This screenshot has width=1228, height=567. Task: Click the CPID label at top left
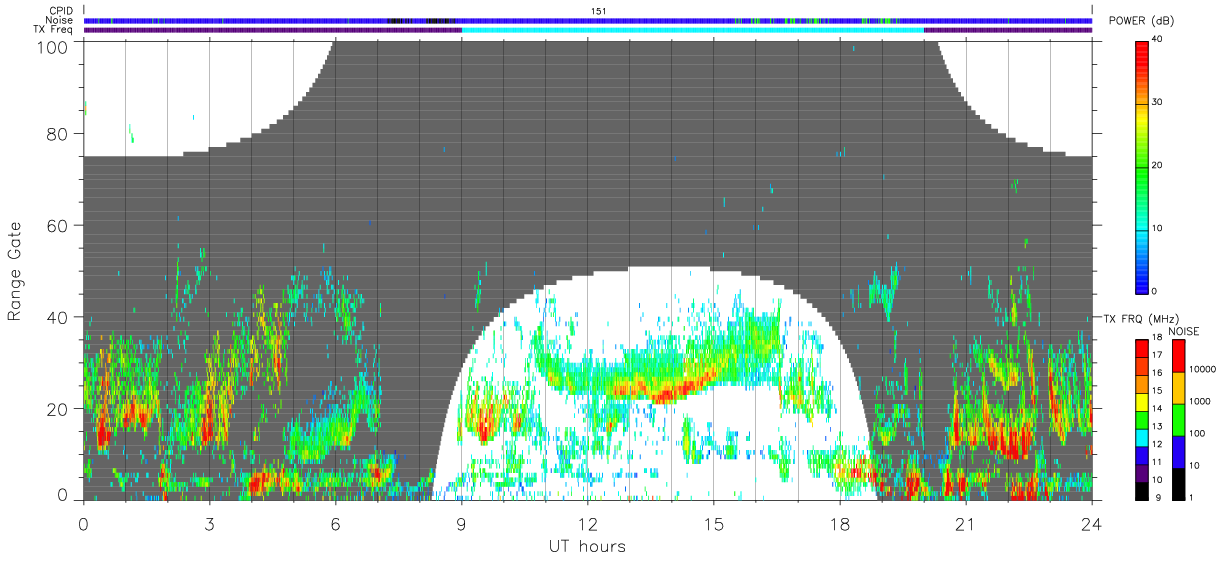click(x=61, y=11)
